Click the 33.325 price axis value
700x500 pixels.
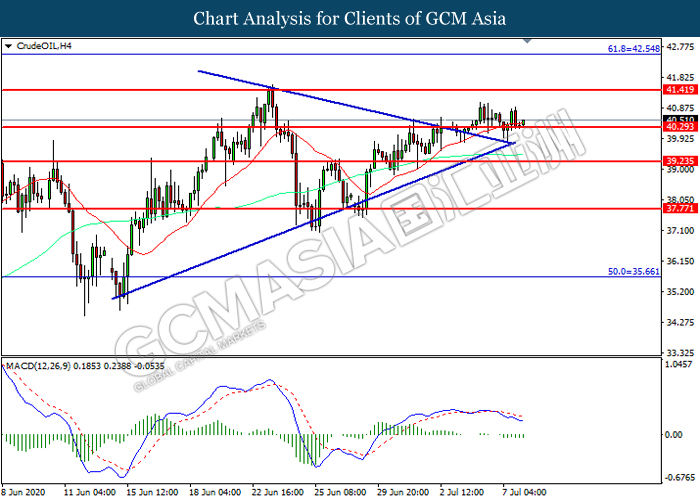pos(680,353)
